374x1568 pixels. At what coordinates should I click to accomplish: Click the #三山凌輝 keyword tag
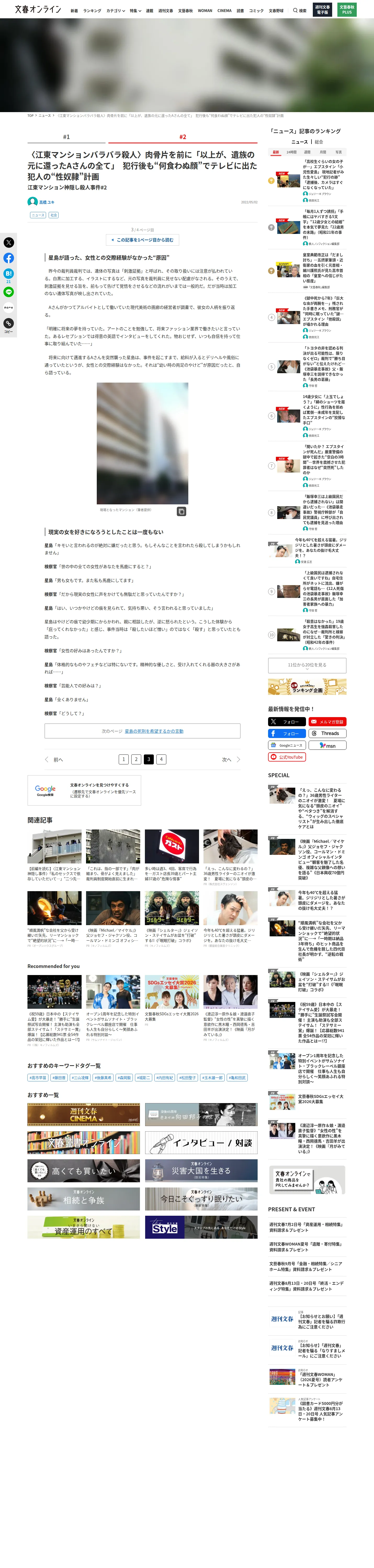(80, 1077)
